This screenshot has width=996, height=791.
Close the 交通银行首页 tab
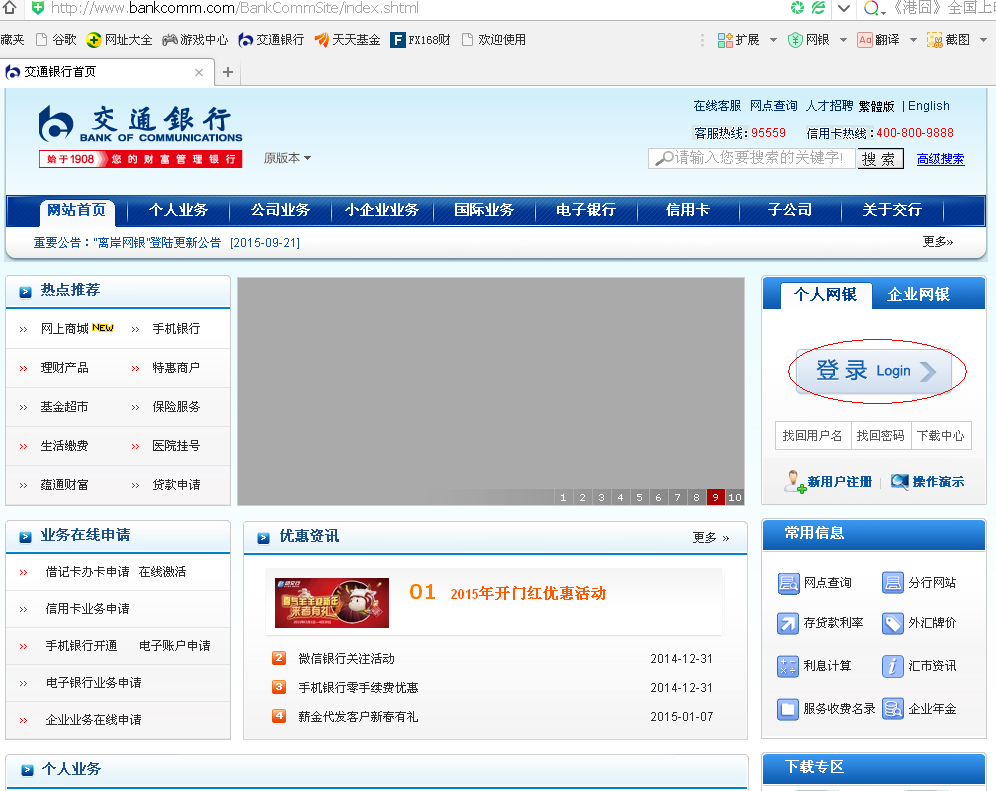pyautogui.click(x=199, y=72)
